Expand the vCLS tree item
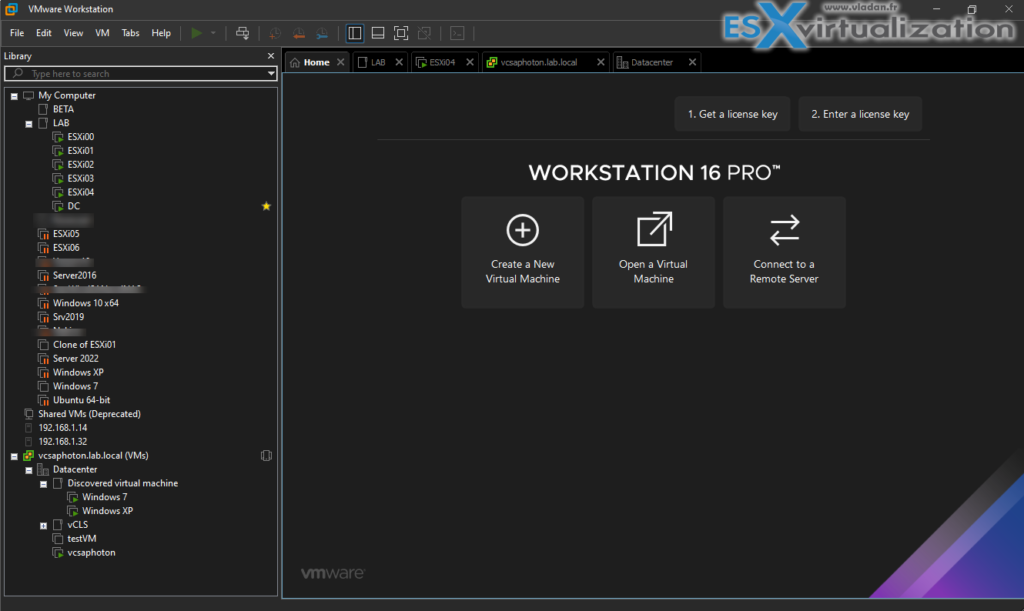 pyautogui.click(x=42, y=524)
